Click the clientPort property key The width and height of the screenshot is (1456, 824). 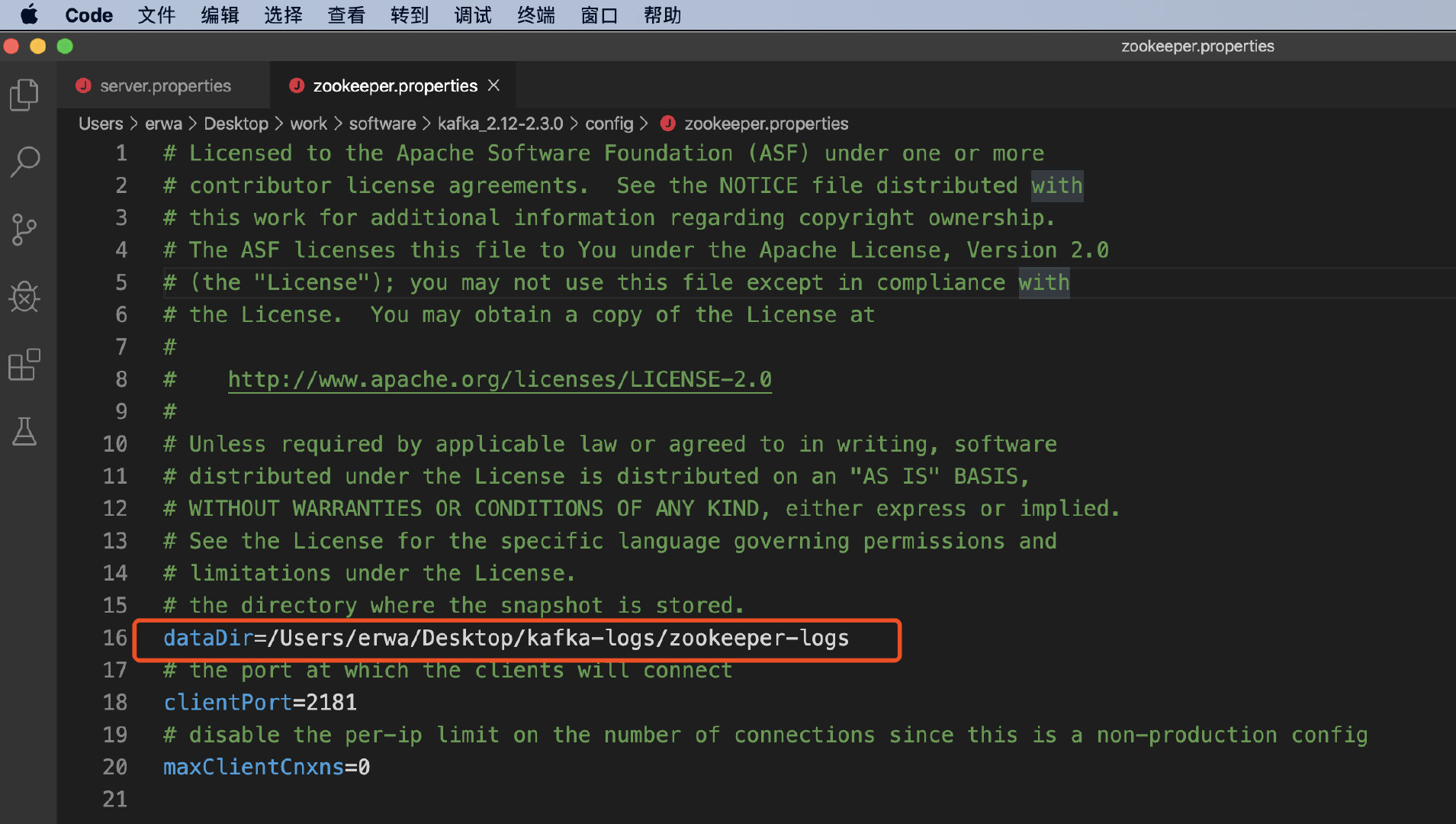pyautogui.click(x=227, y=702)
